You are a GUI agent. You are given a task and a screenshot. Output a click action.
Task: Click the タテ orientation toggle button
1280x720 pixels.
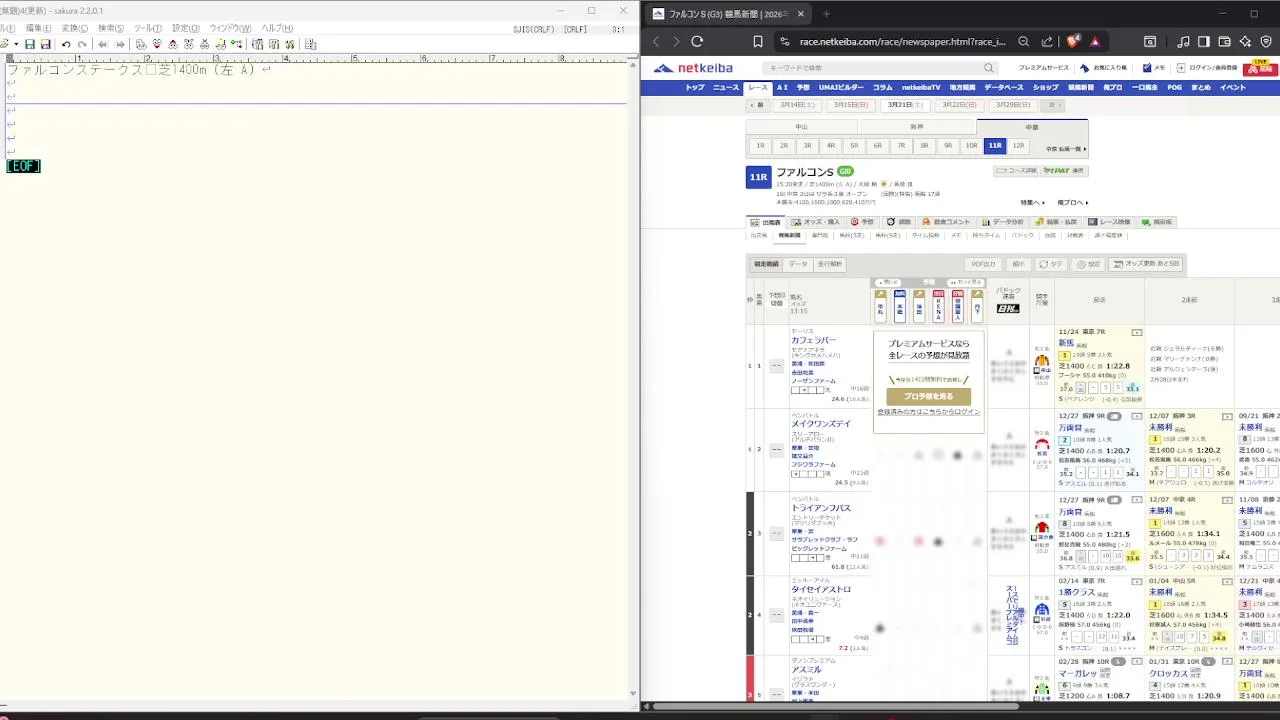point(1051,264)
